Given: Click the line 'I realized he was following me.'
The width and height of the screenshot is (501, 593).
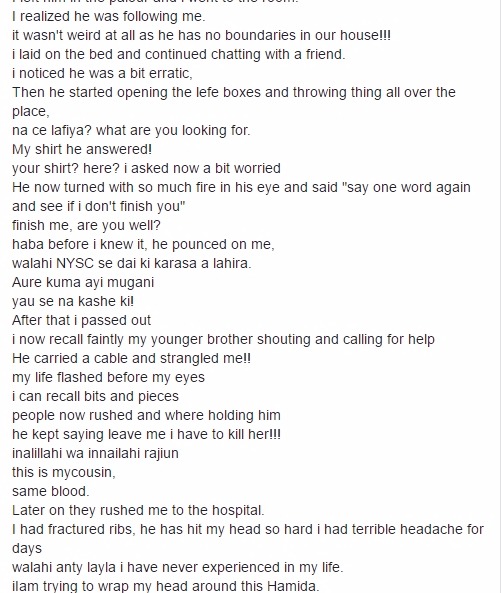Looking at the screenshot, I should [109, 17].
